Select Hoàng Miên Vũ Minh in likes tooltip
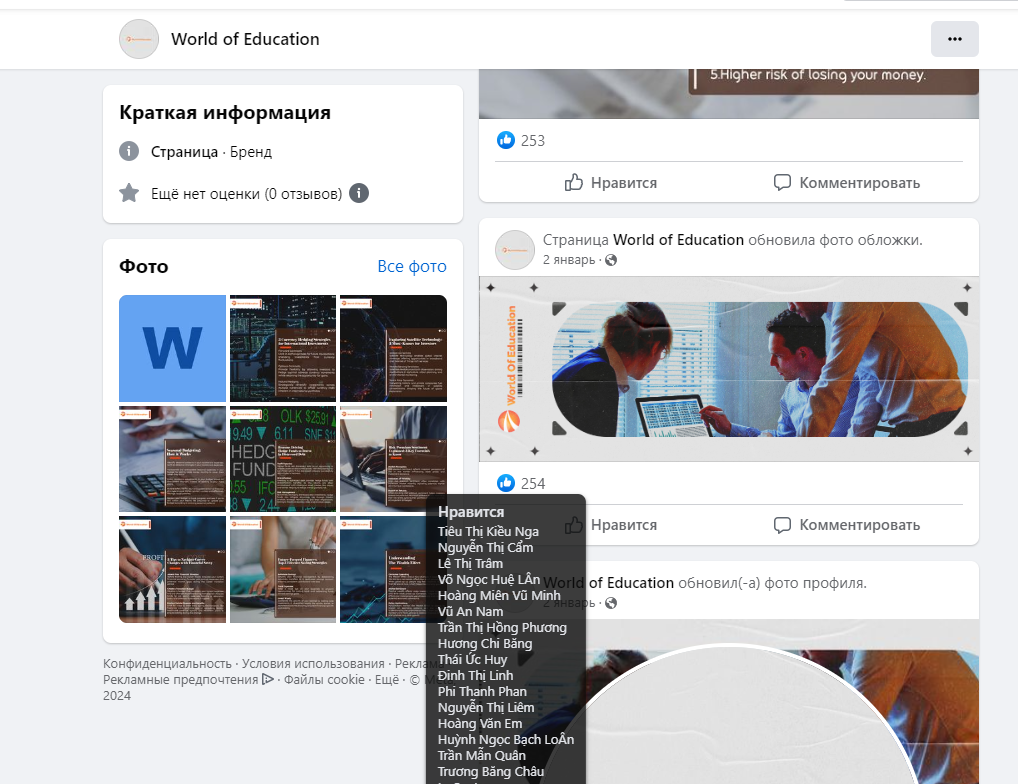Screen dimensions: 1018x784 click(x=499, y=596)
